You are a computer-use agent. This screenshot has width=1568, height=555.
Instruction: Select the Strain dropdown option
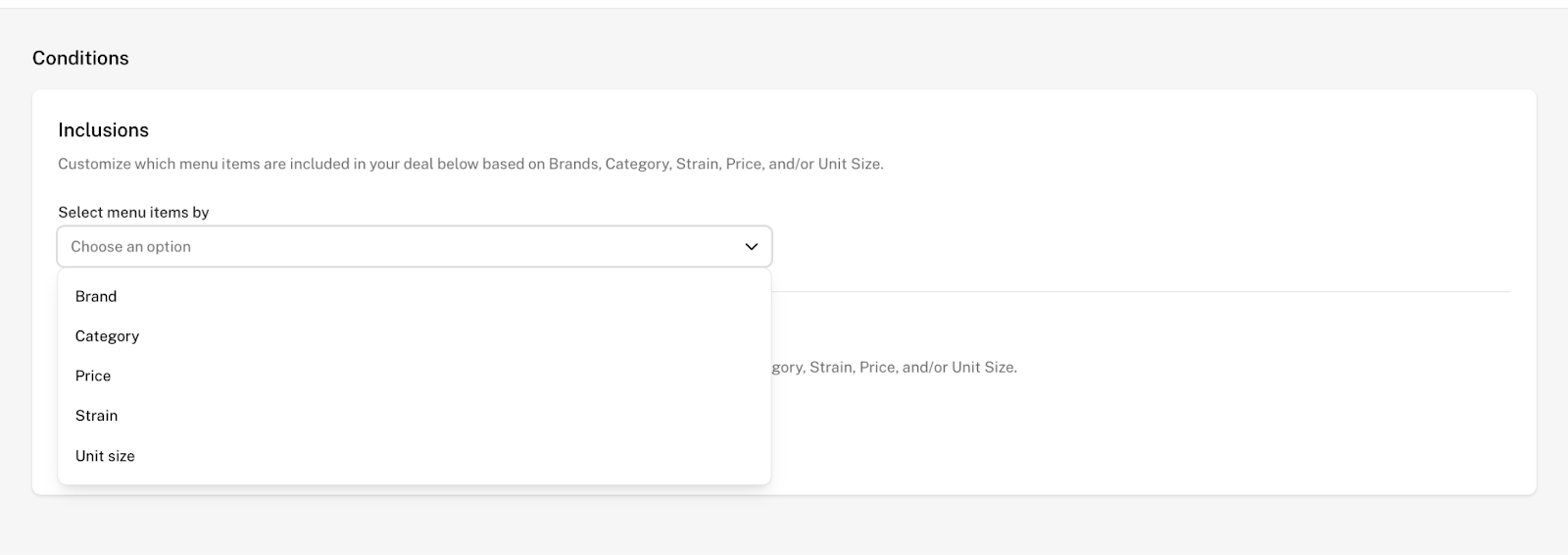click(x=96, y=416)
